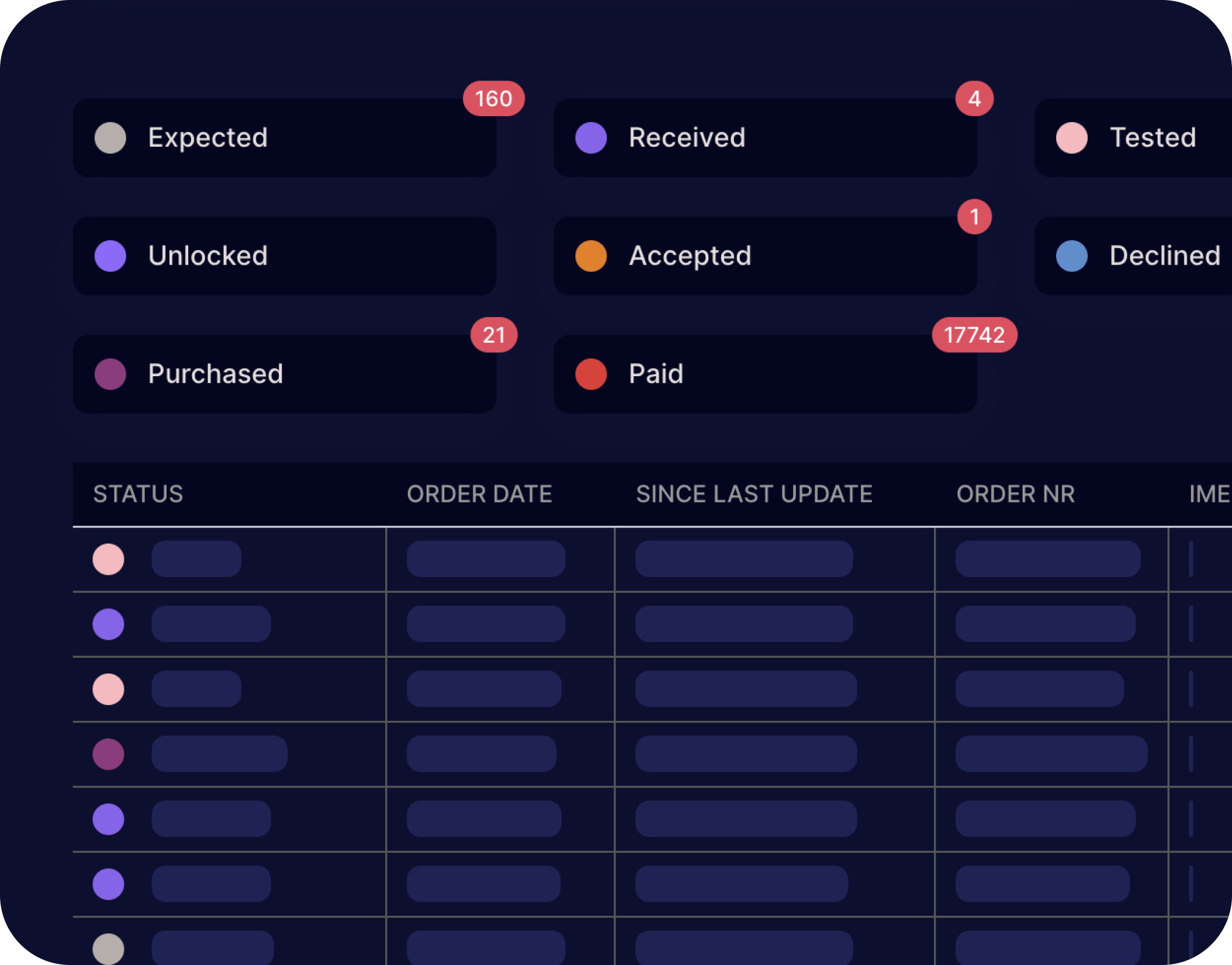
Task: Select the Purchased status card
Action: (284, 374)
